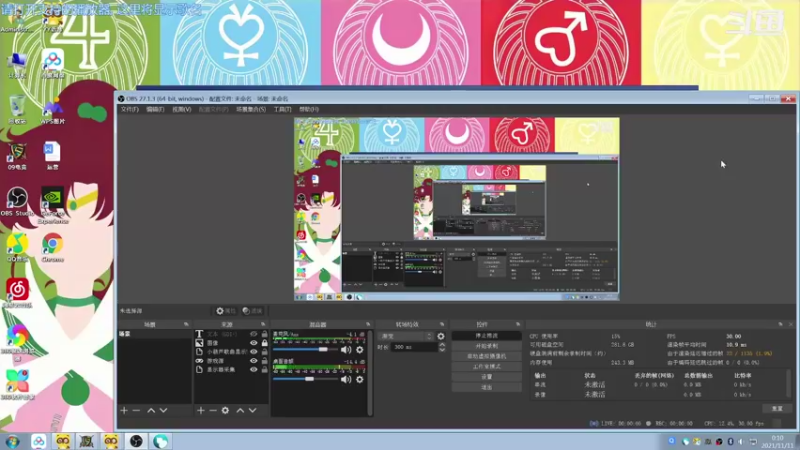Move scene up in Scenes panel
Image resolution: width=800 pixels, height=450 pixels.
tap(151, 410)
